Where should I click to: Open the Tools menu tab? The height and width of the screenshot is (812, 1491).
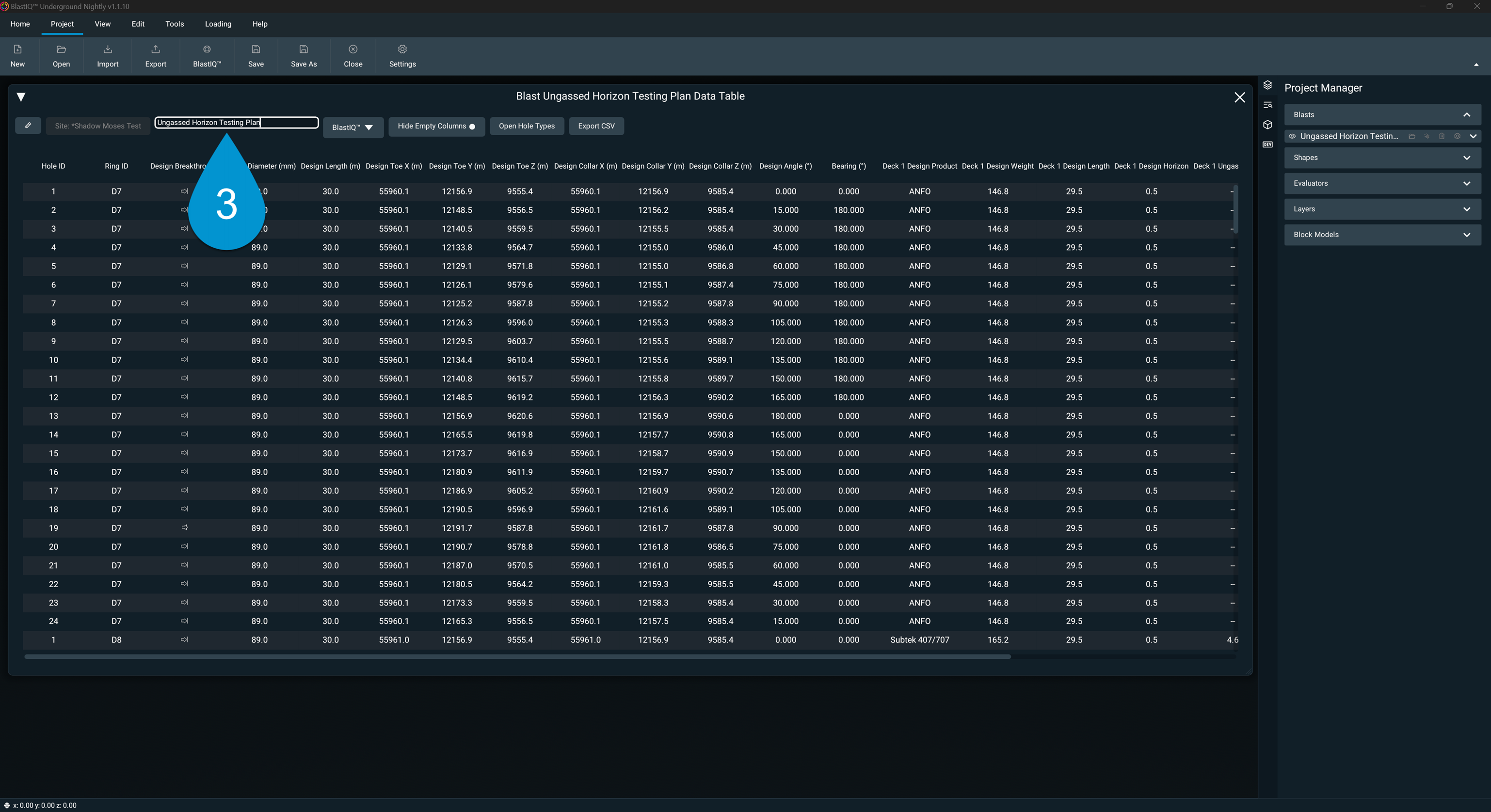coord(174,24)
